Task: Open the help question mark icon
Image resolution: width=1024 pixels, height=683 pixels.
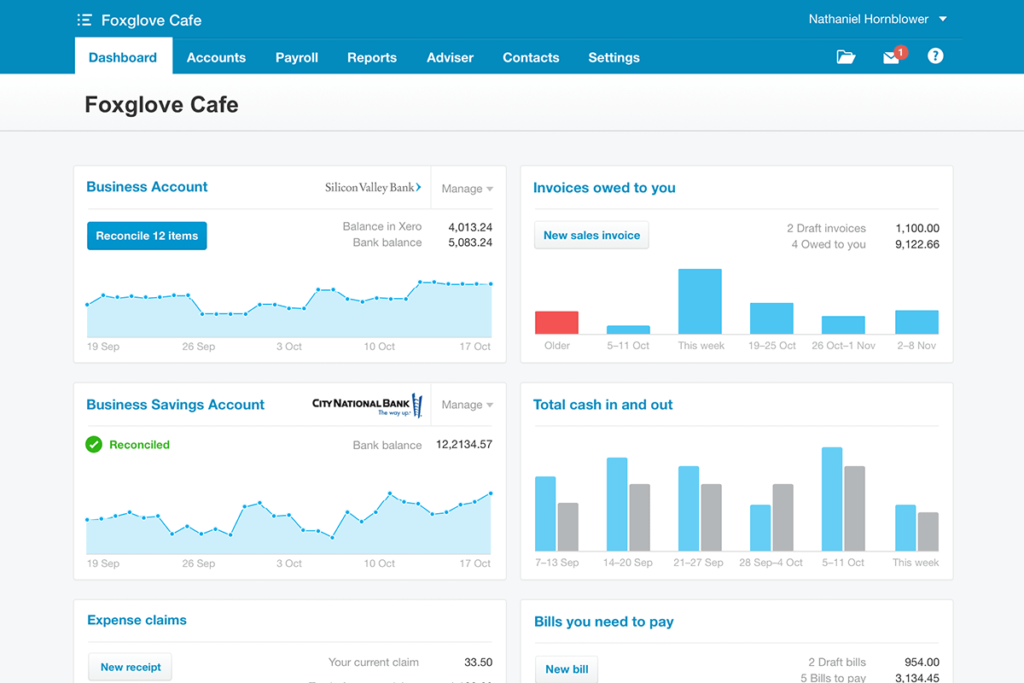Action: [x=935, y=56]
